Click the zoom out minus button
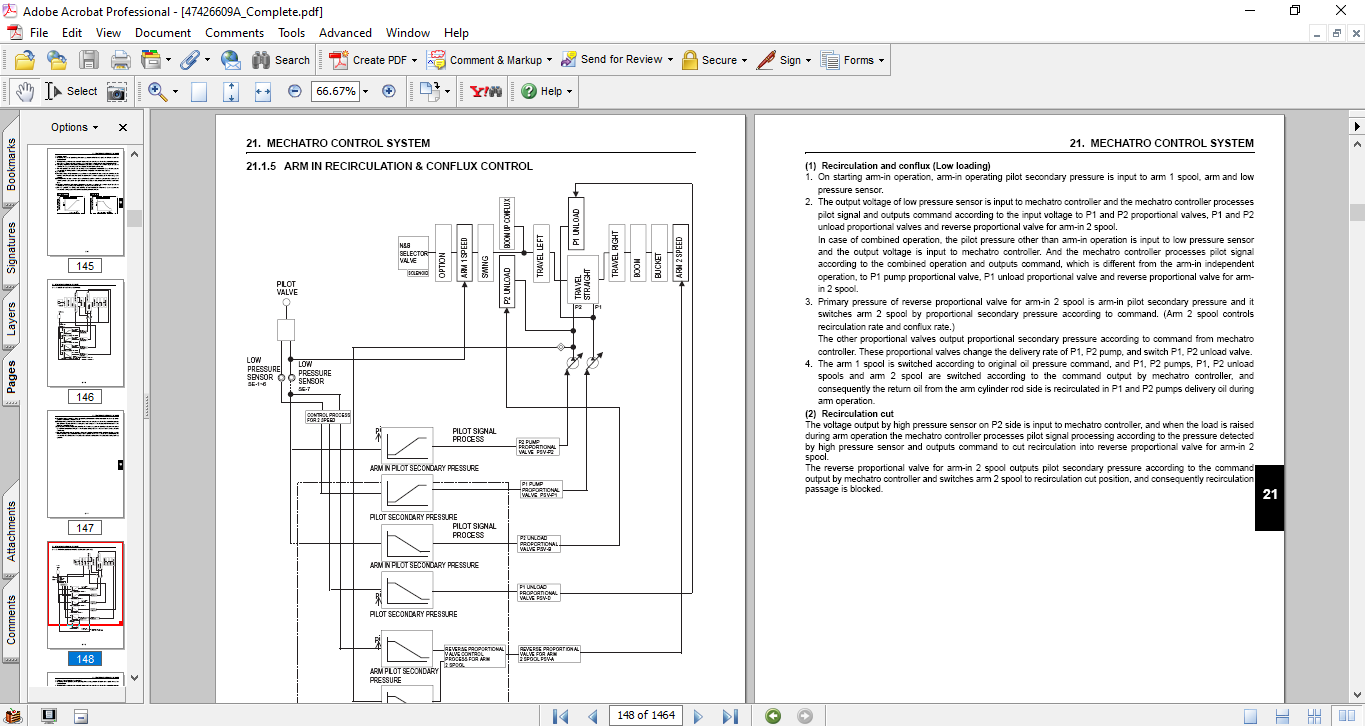 tap(294, 91)
